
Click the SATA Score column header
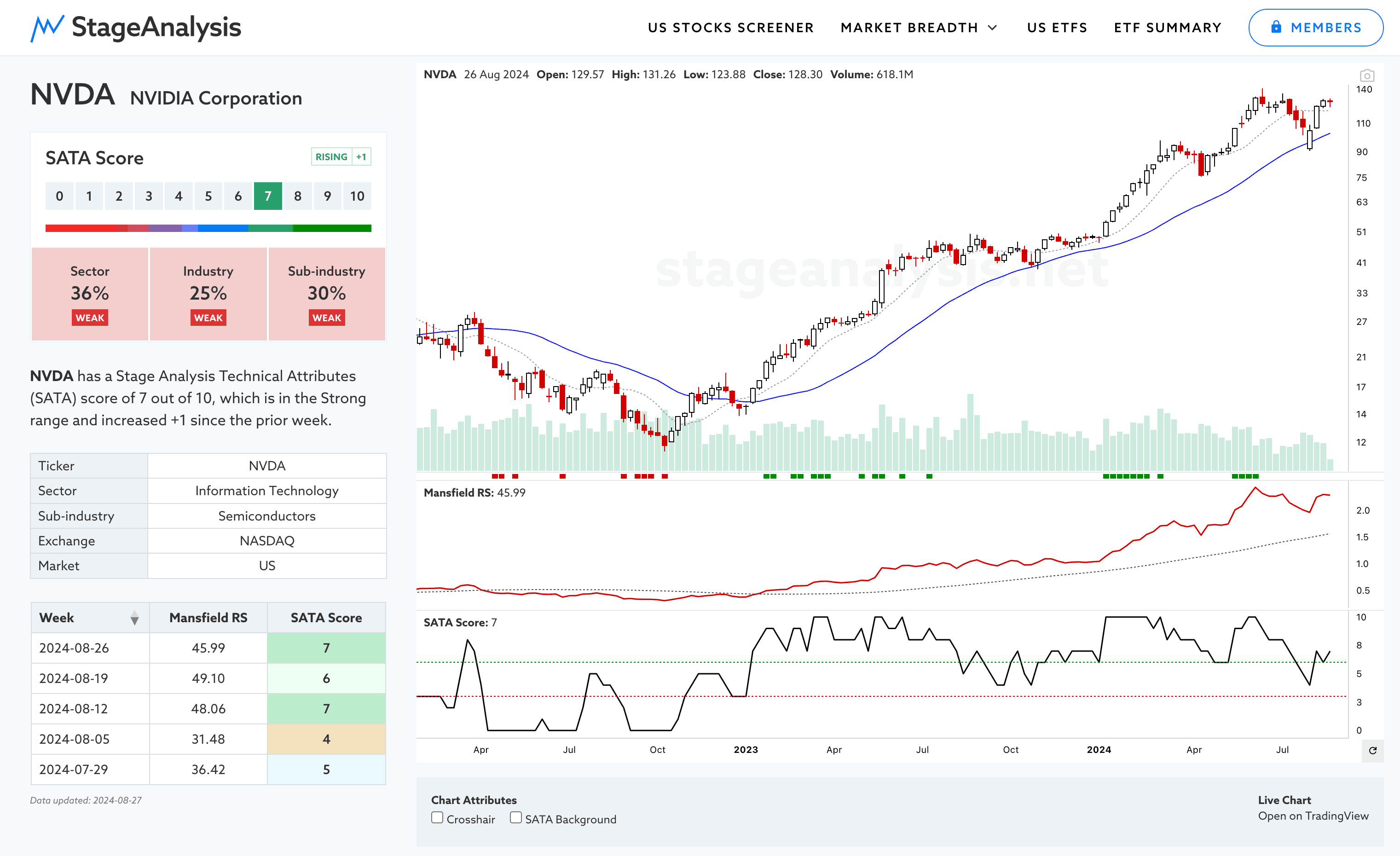pyautogui.click(x=326, y=618)
